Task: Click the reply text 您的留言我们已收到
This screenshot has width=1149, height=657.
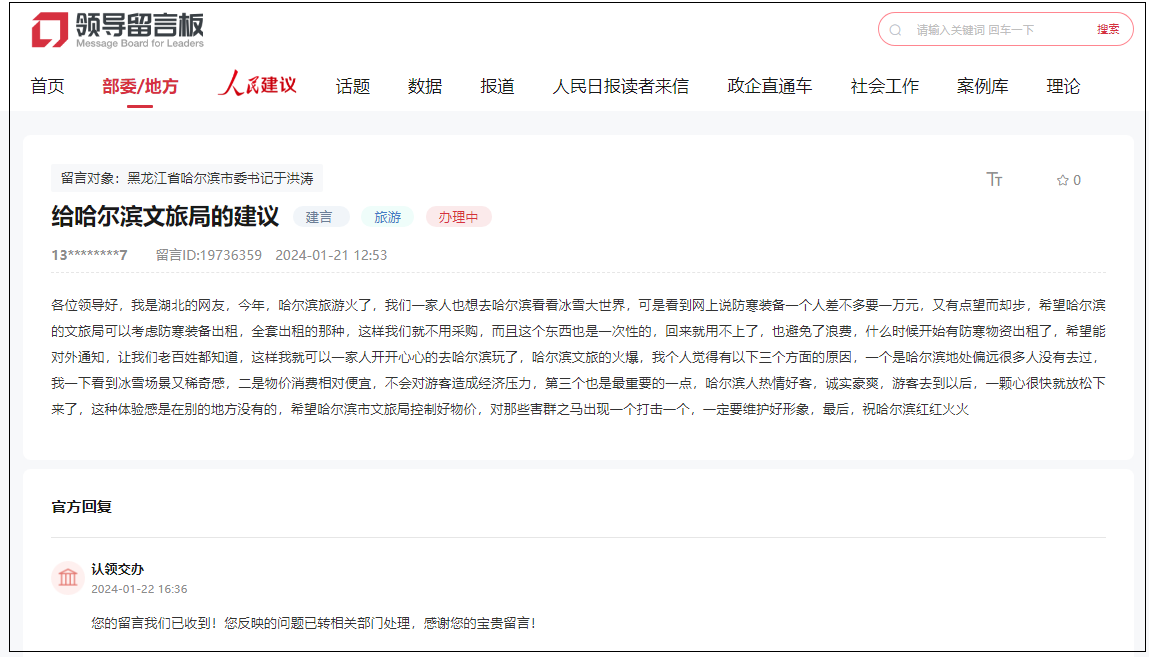Action: click(314, 623)
